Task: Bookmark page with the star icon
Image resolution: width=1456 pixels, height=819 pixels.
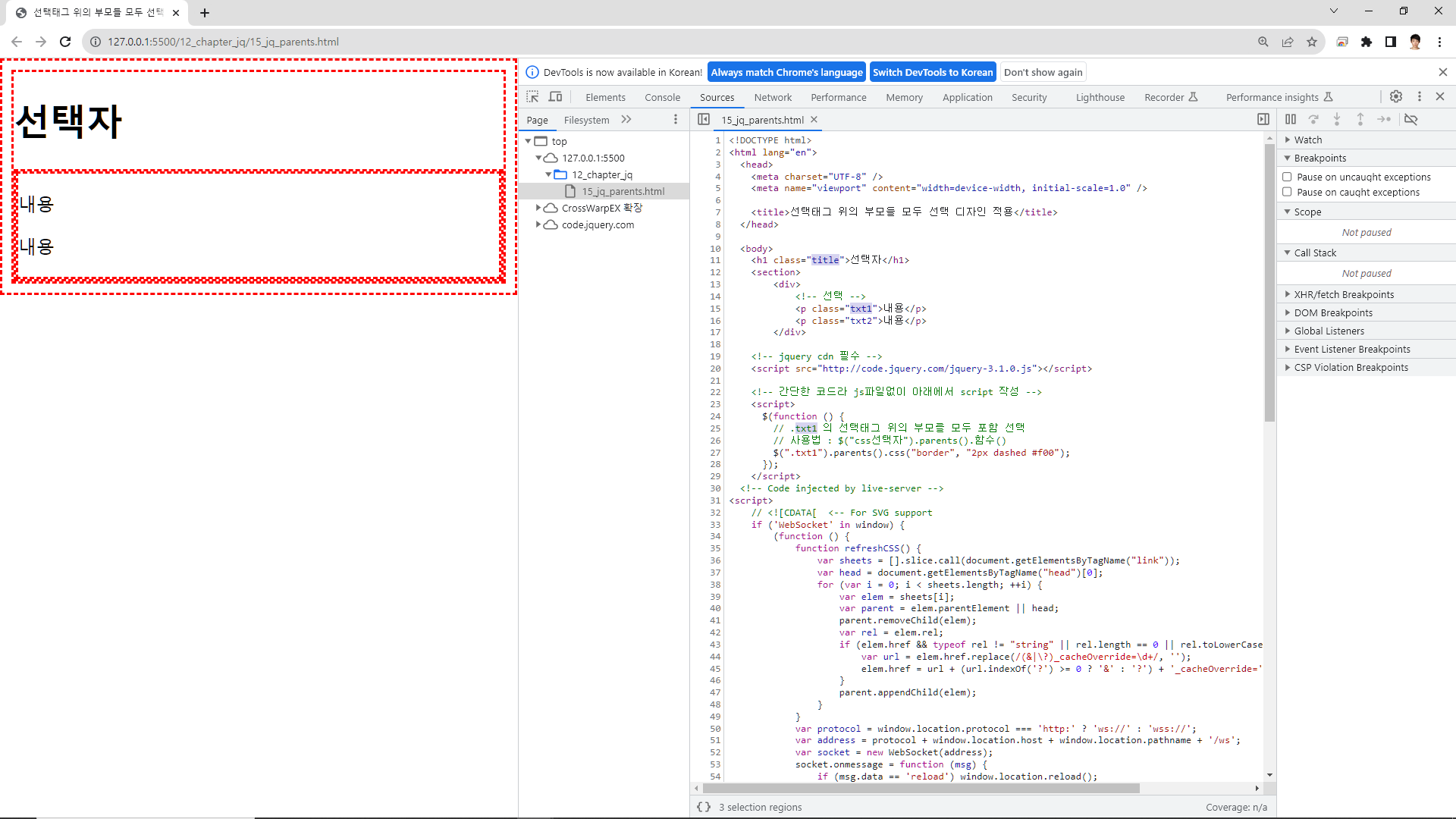Action: tap(1311, 42)
